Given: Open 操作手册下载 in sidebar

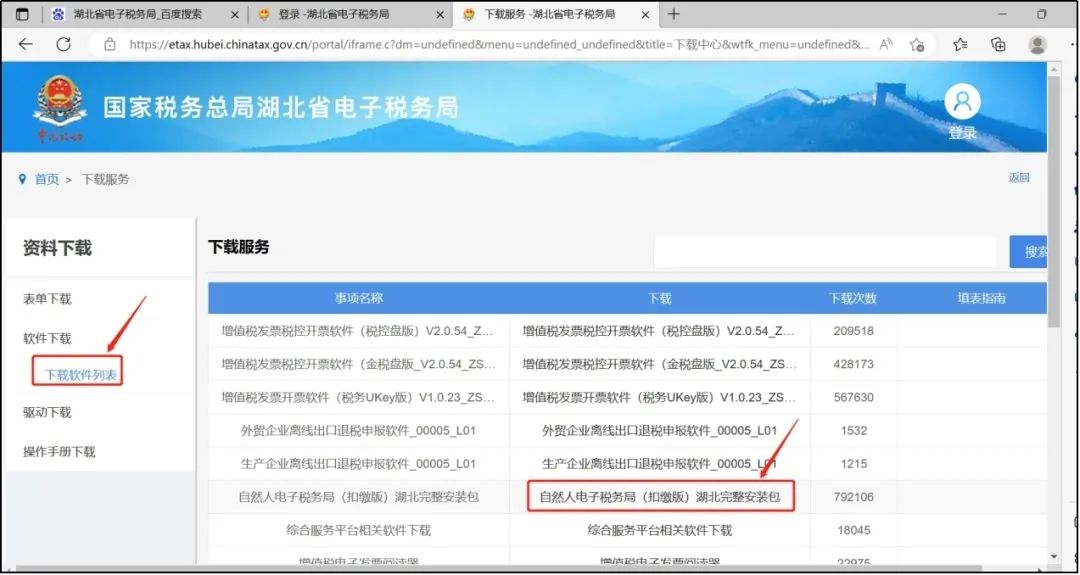Looking at the screenshot, I should tap(59, 452).
